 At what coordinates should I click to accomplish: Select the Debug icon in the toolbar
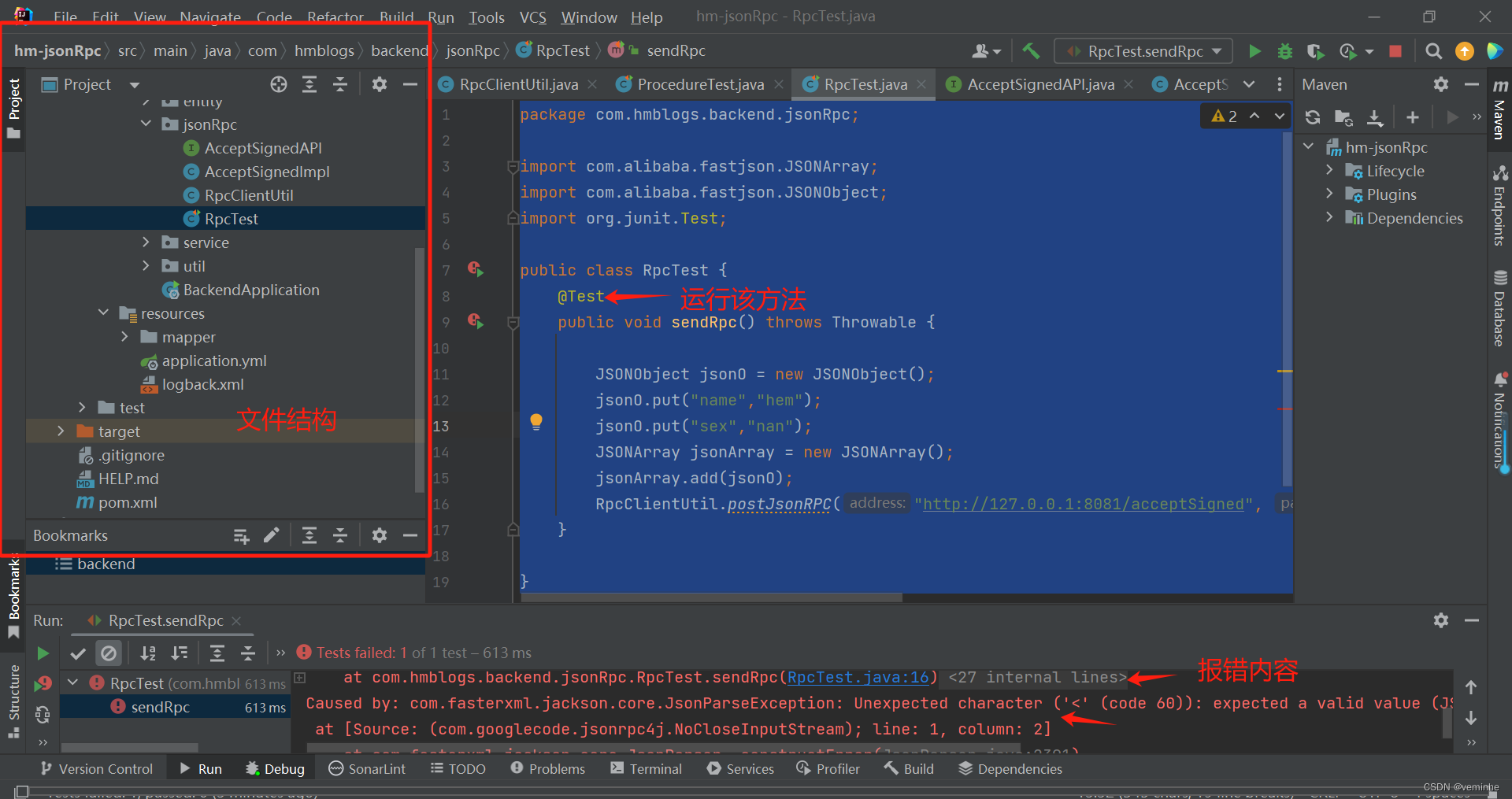1285,51
